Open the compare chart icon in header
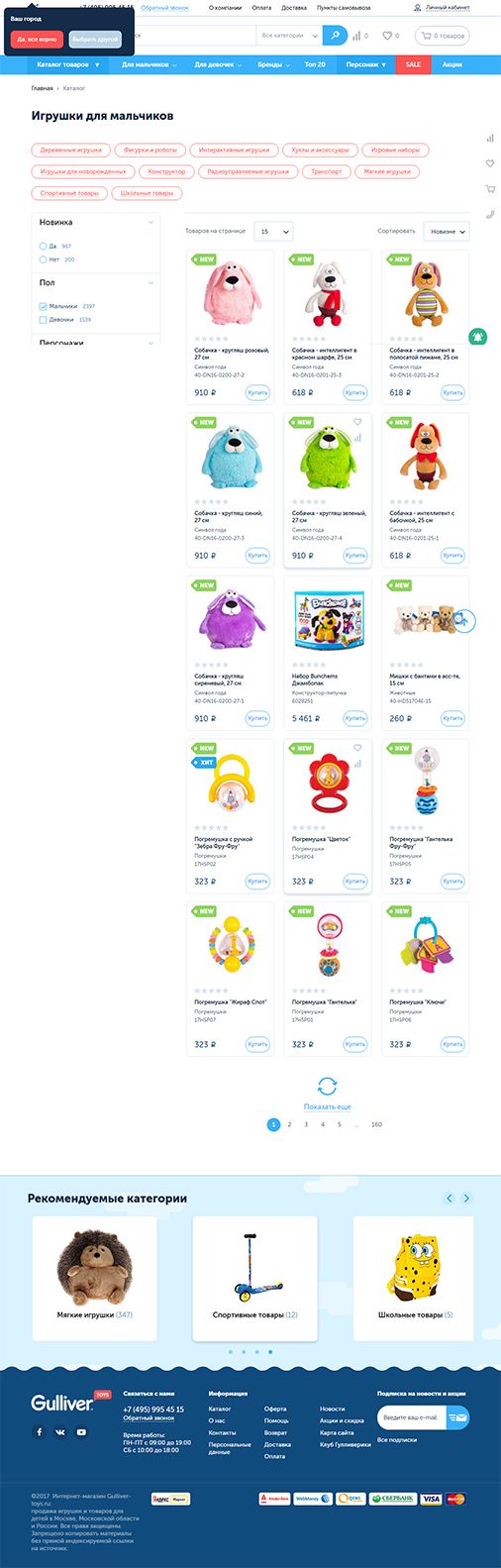Image resolution: width=501 pixels, height=1568 pixels. point(356,36)
